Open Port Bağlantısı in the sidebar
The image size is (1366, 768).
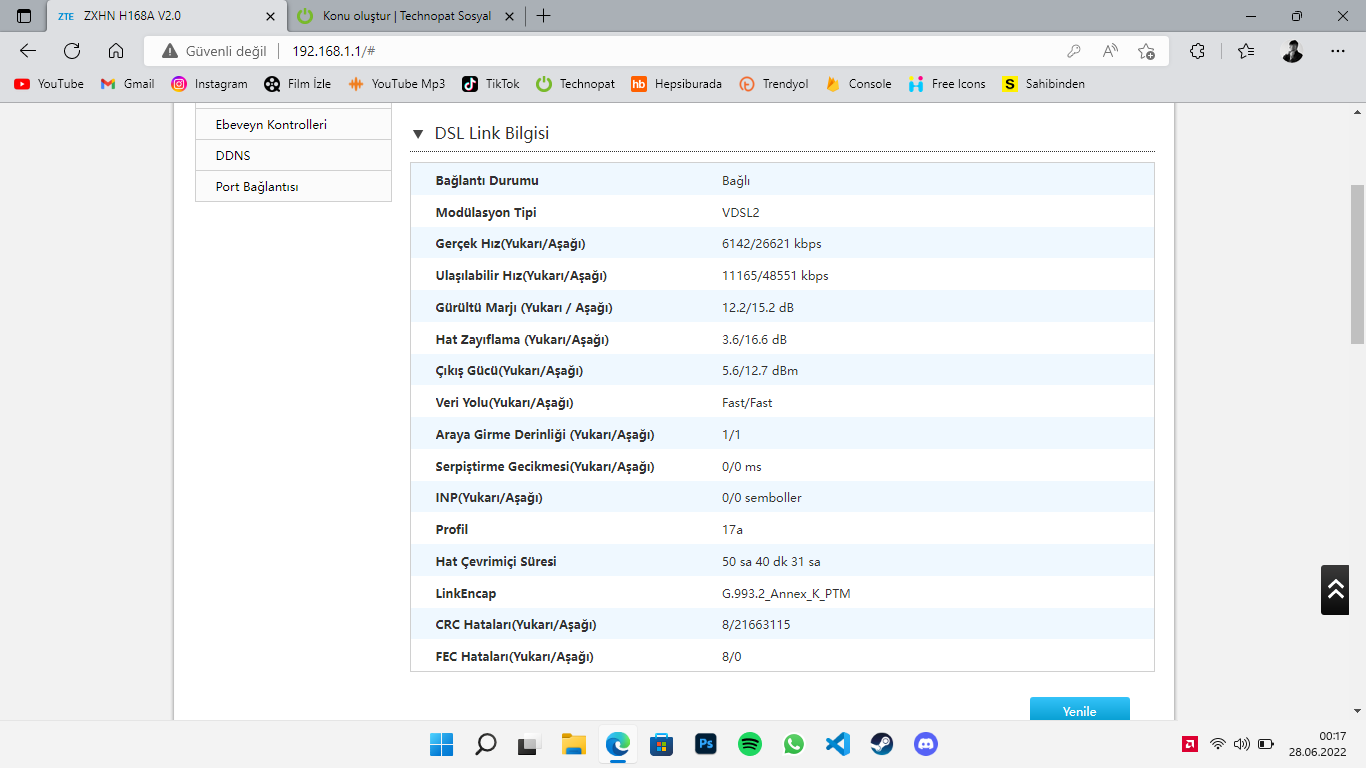pyautogui.click(x=293, y=187)
